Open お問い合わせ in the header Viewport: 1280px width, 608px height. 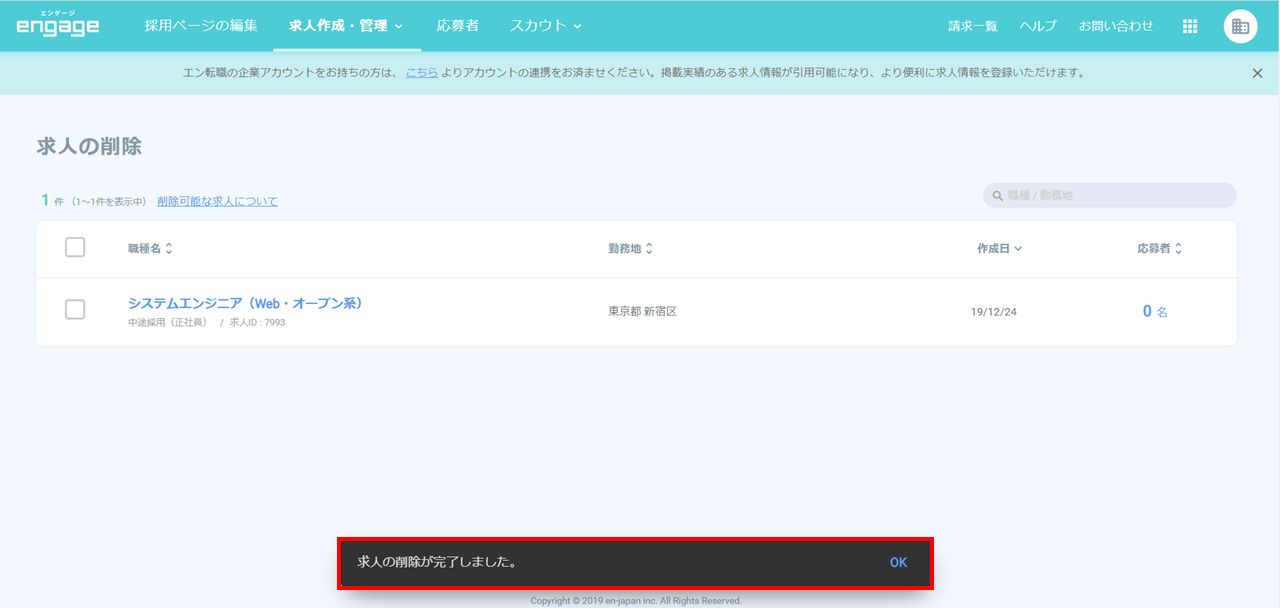[1116, 27]
